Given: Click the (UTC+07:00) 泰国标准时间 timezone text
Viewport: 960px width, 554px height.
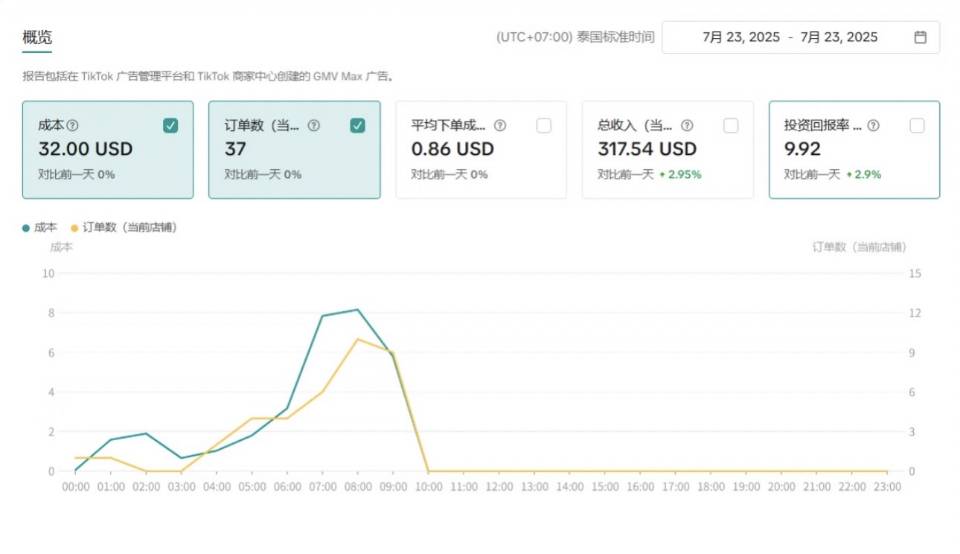Looking at the screenshot, I should point(575,37).
